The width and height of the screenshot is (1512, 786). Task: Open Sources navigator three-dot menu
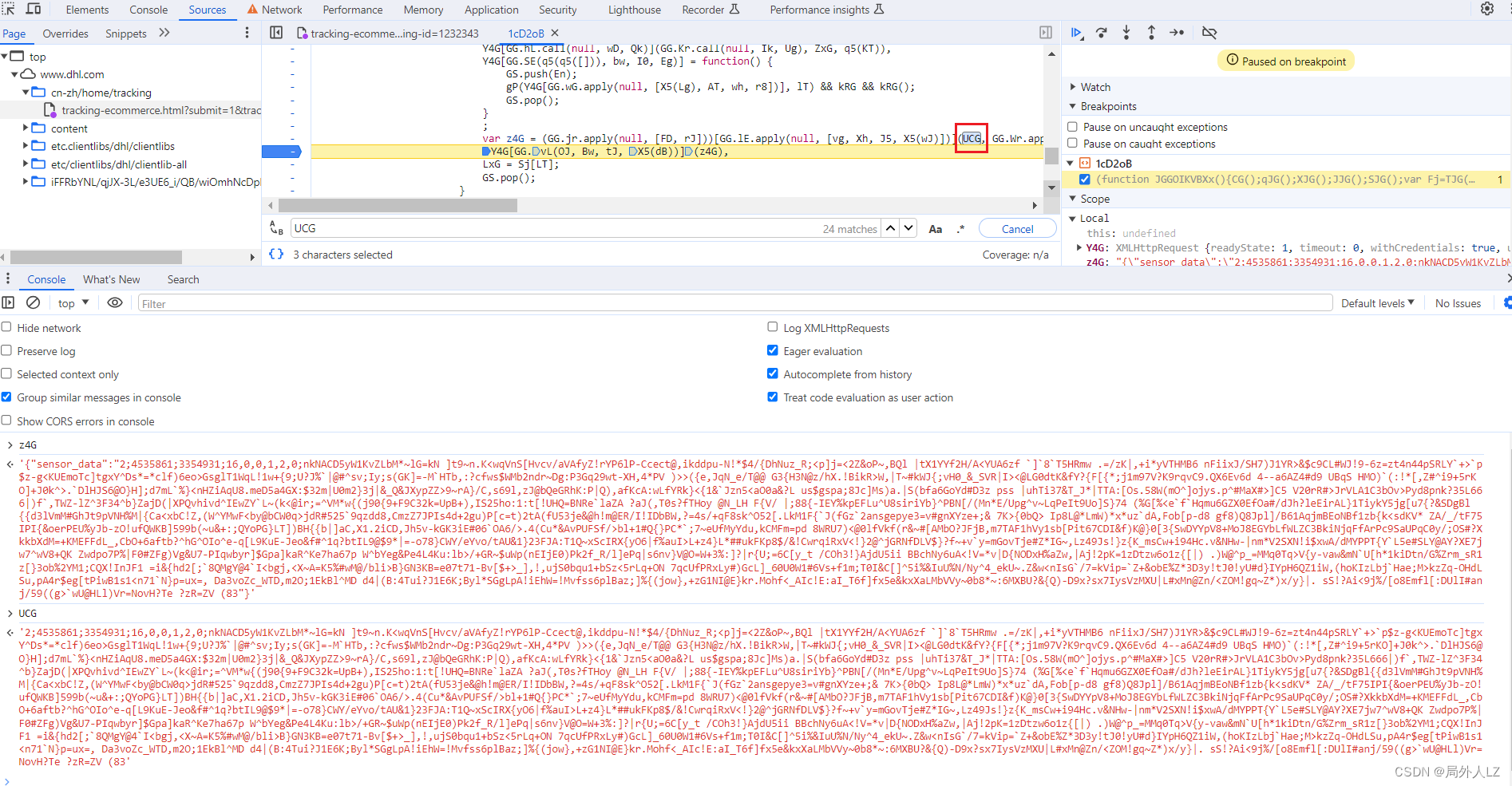pos(247,33)
